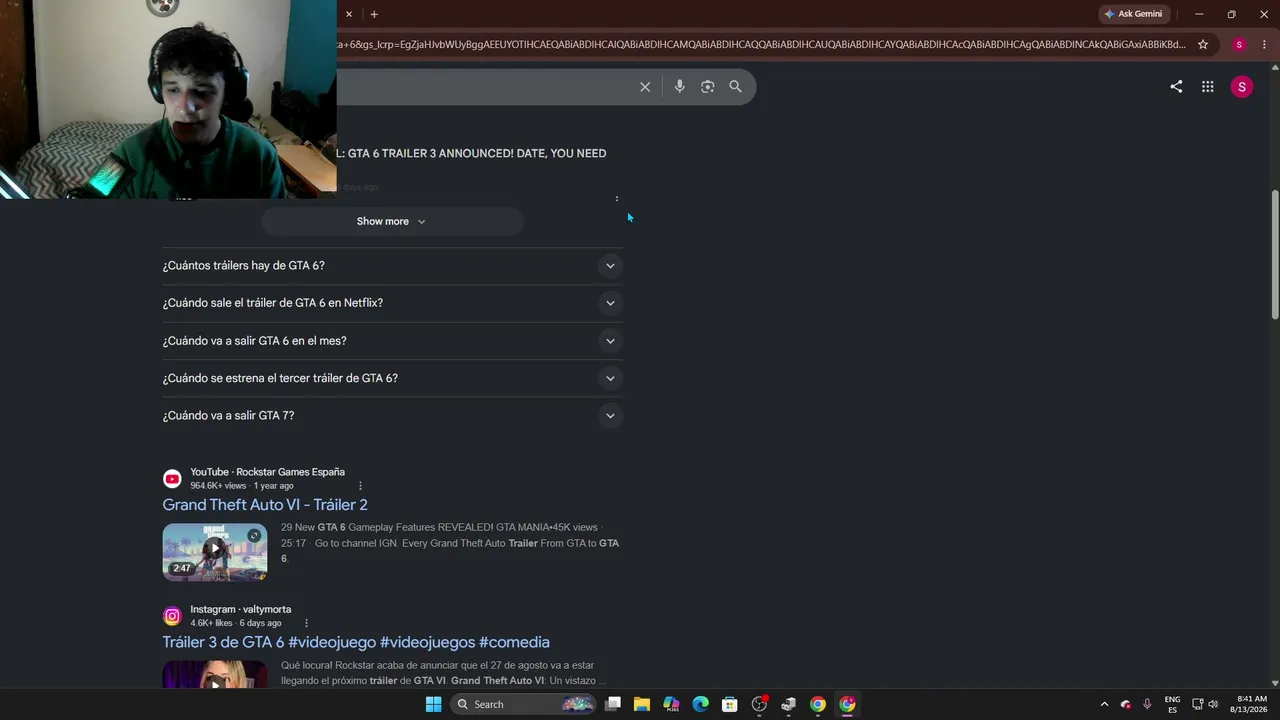Start a voice search with the microphone

(679, 87)
